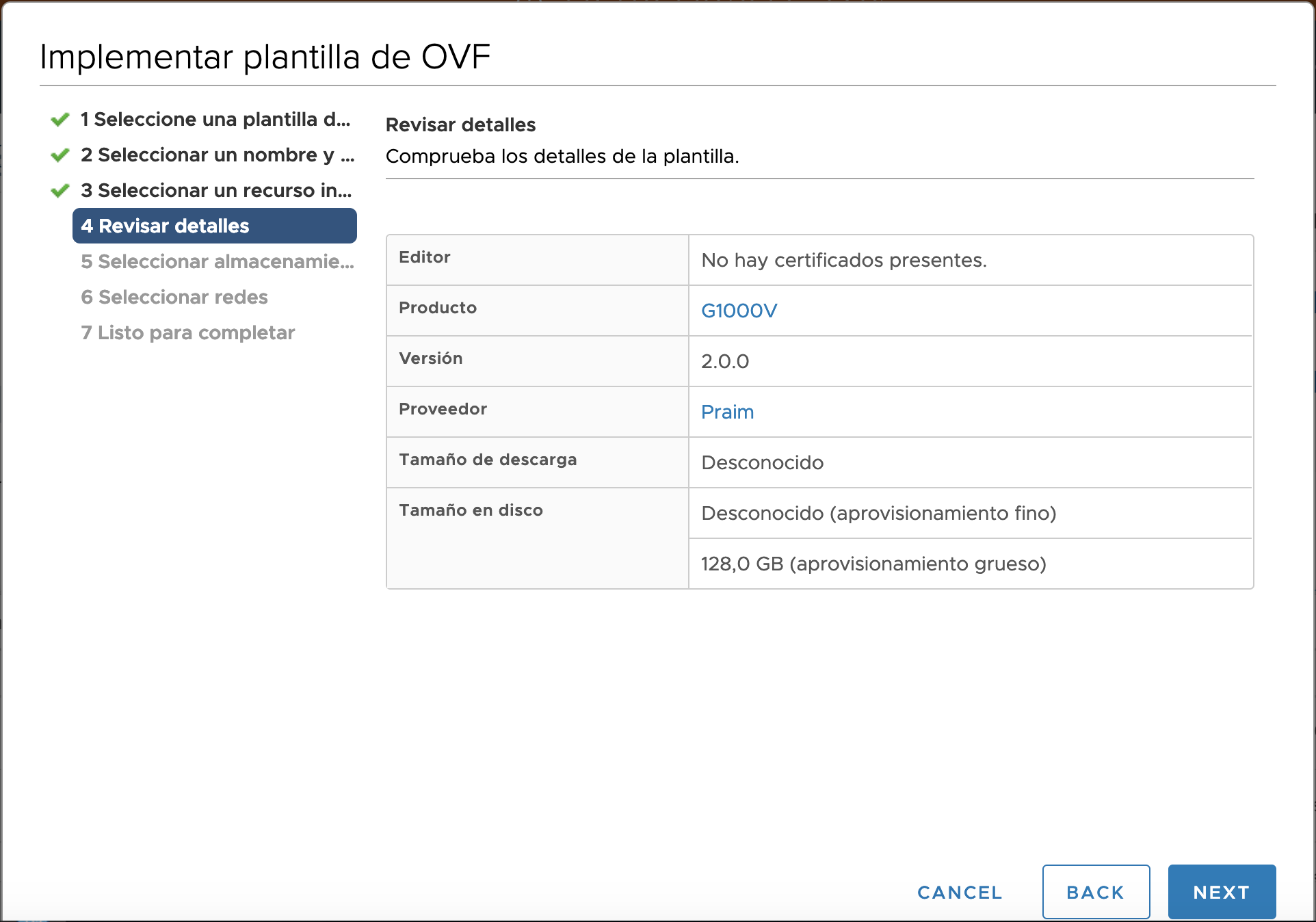Screen dimensions: 1316x922
Task: Go to step 2 Seleccionar un nombre
Action: point(217,155)
